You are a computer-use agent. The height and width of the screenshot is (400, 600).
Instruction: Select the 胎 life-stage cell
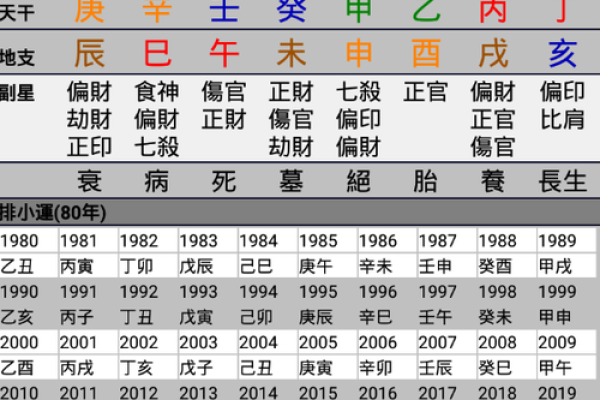coord(426,181)
